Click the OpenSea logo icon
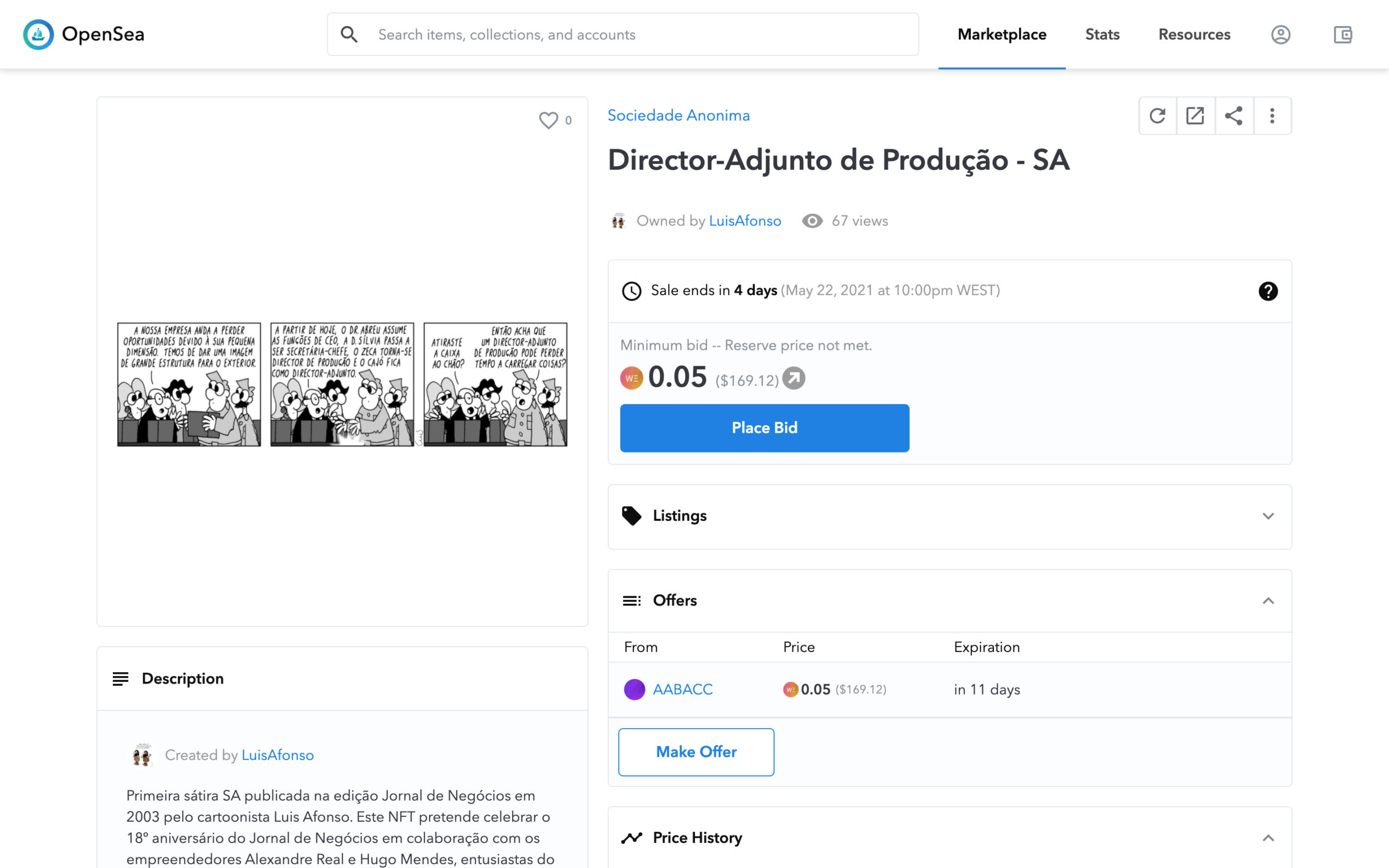The height and width of the screenshot is (868, 1389). pos(39,34)
